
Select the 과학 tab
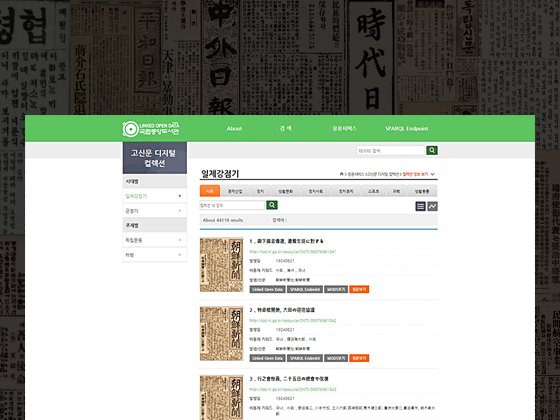click(396, 191)
